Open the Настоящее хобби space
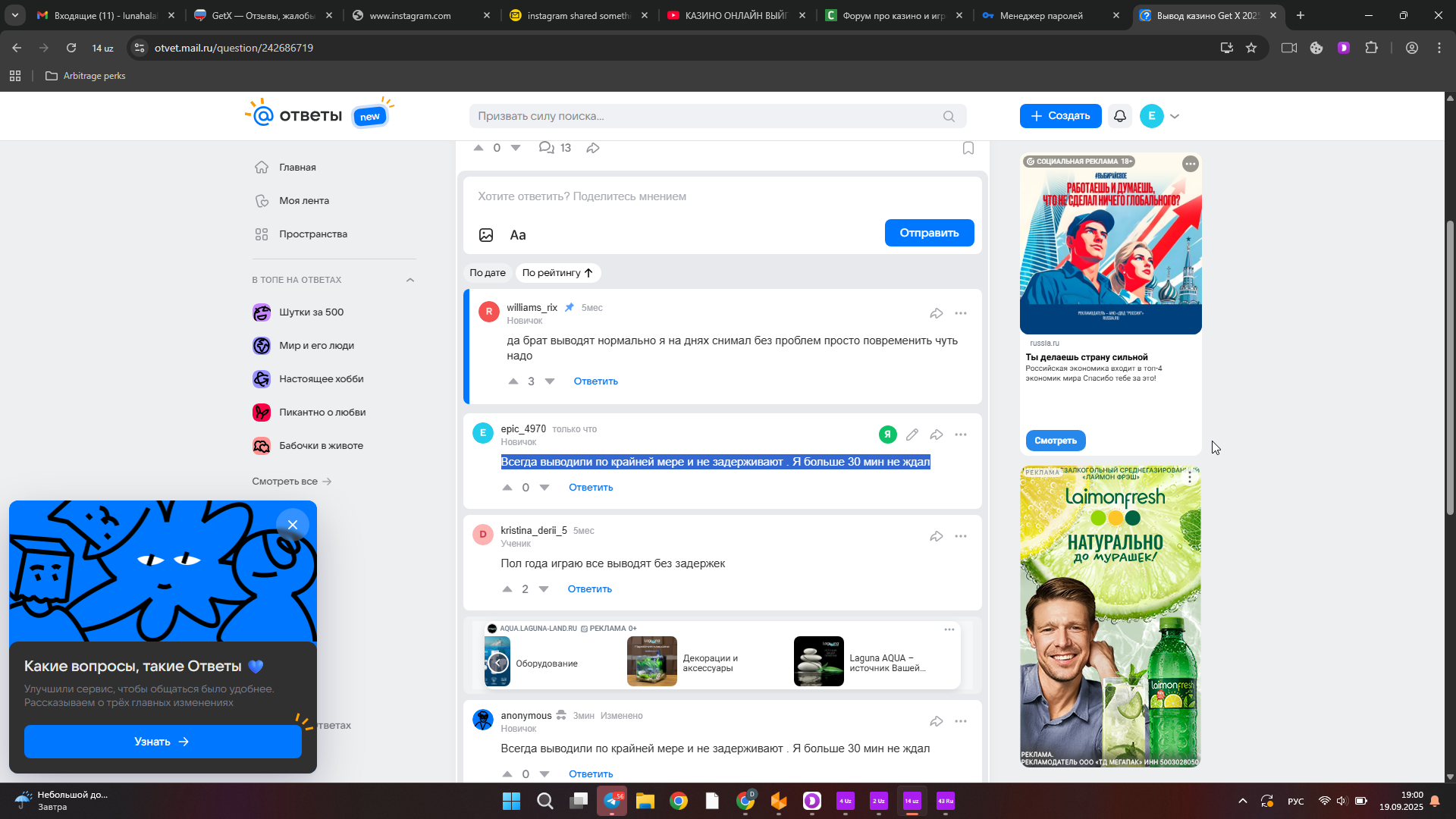 (321, 379)
